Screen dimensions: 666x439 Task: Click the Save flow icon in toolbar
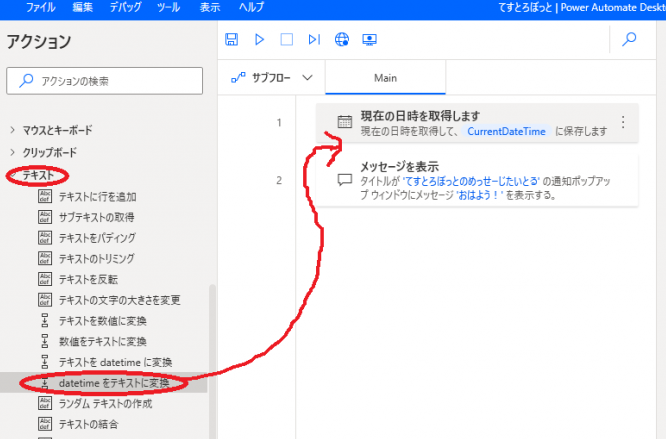pyautogui.click(x=232, y=40)
